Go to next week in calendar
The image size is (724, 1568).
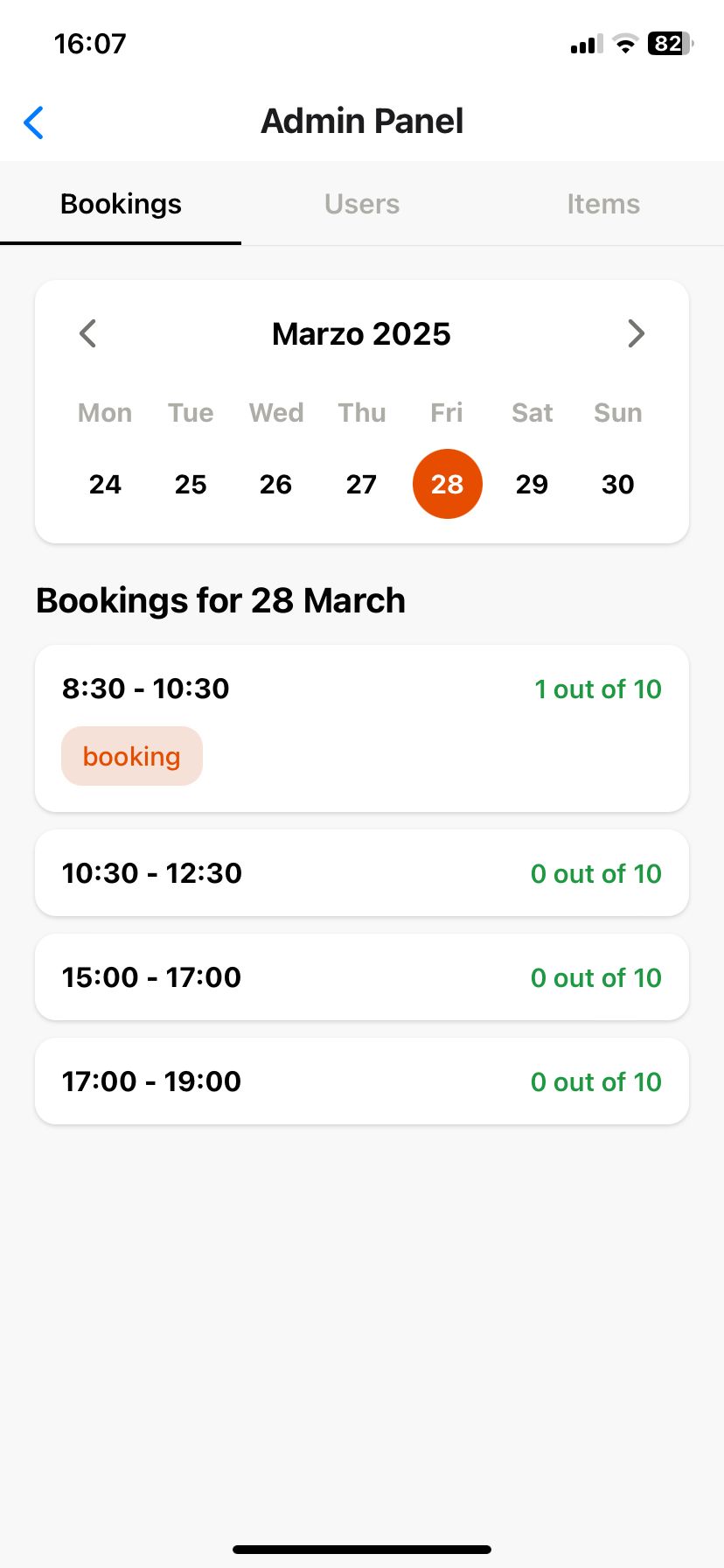[x=636, y=333]
